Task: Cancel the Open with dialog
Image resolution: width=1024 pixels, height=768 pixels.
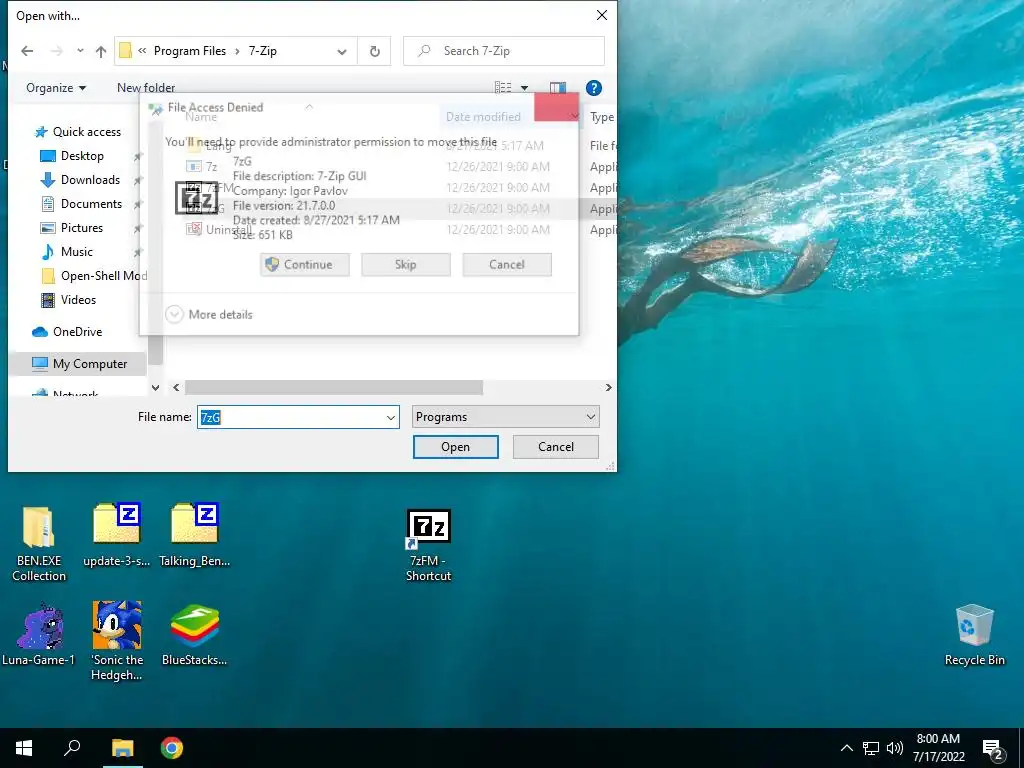Action: (x=556, y=447)
